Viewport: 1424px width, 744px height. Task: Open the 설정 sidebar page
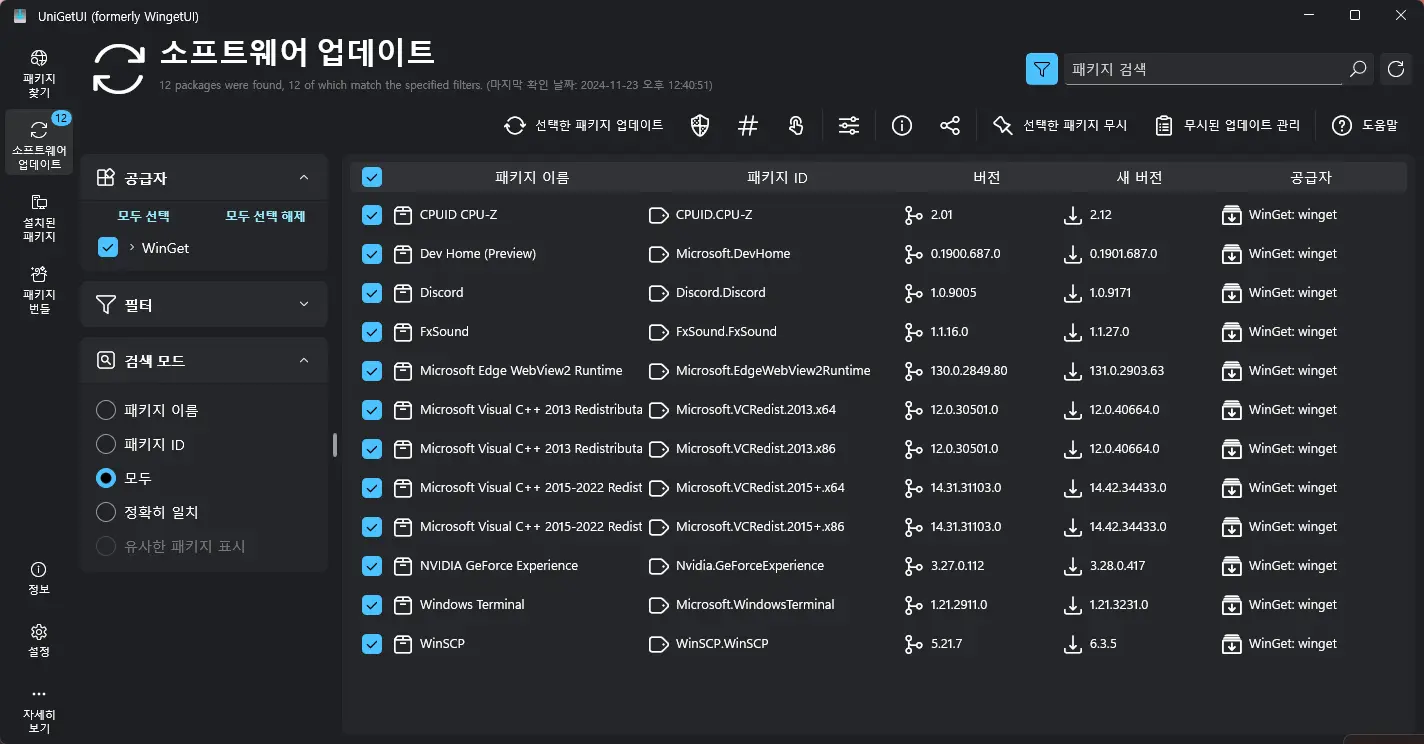tap(39, 640)
